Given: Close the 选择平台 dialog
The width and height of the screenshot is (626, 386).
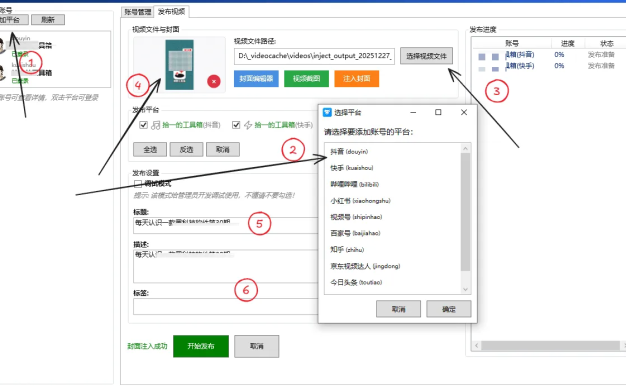Looking at the screenshot, I should pos(464,113).
